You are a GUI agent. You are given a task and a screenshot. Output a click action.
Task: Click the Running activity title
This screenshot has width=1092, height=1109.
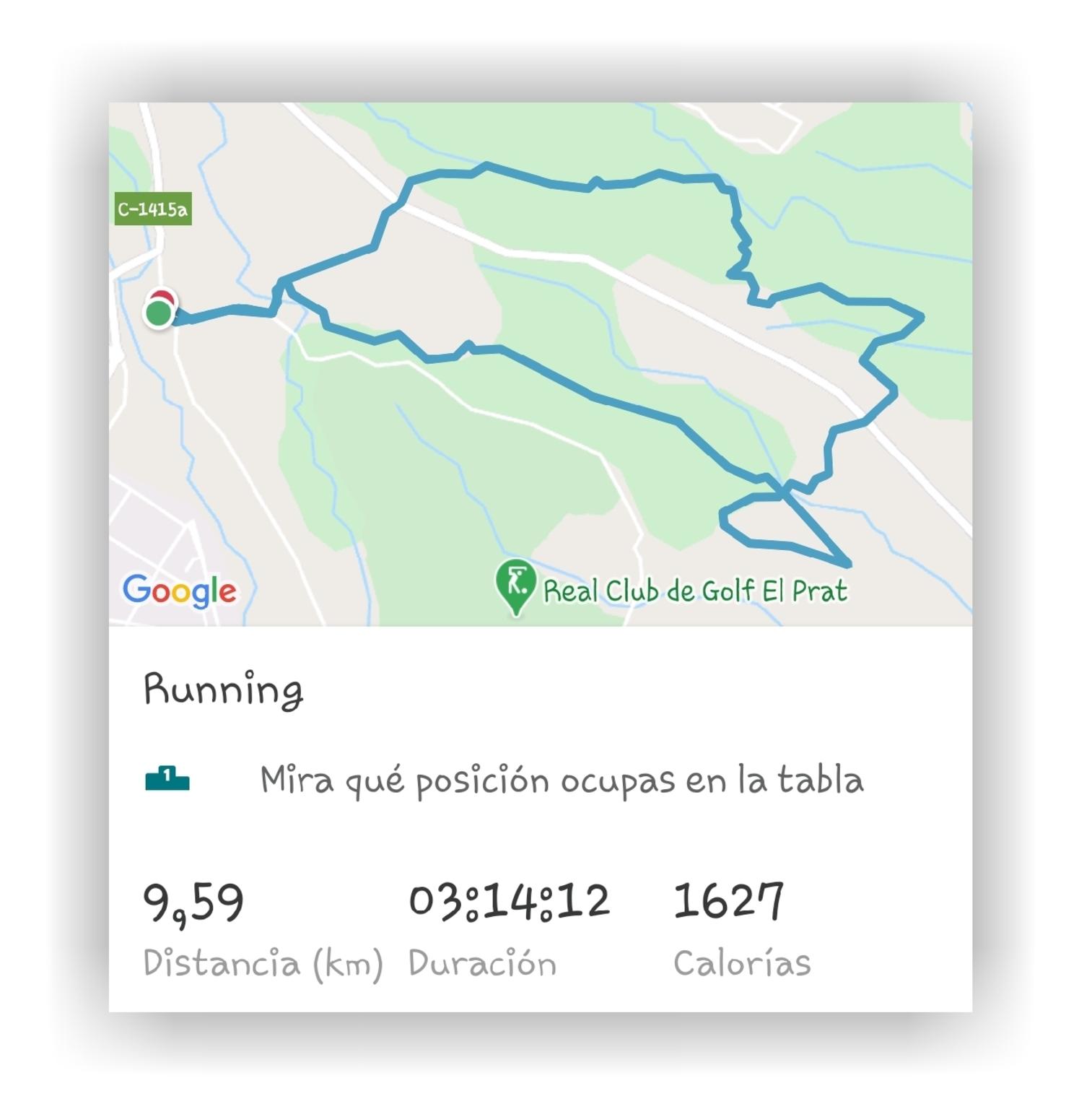(x=223, y=690)
